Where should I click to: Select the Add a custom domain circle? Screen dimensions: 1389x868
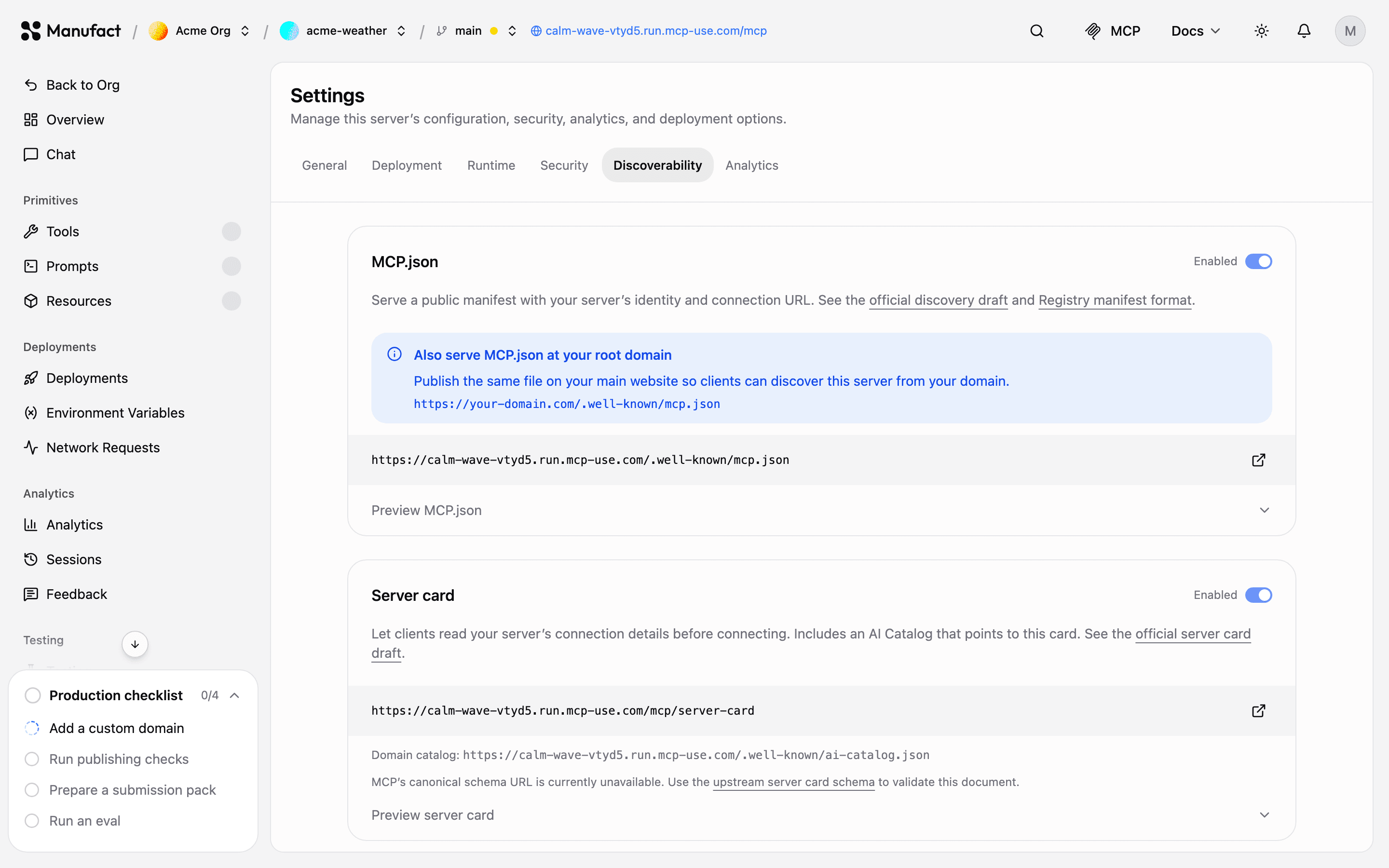[32, 728]
